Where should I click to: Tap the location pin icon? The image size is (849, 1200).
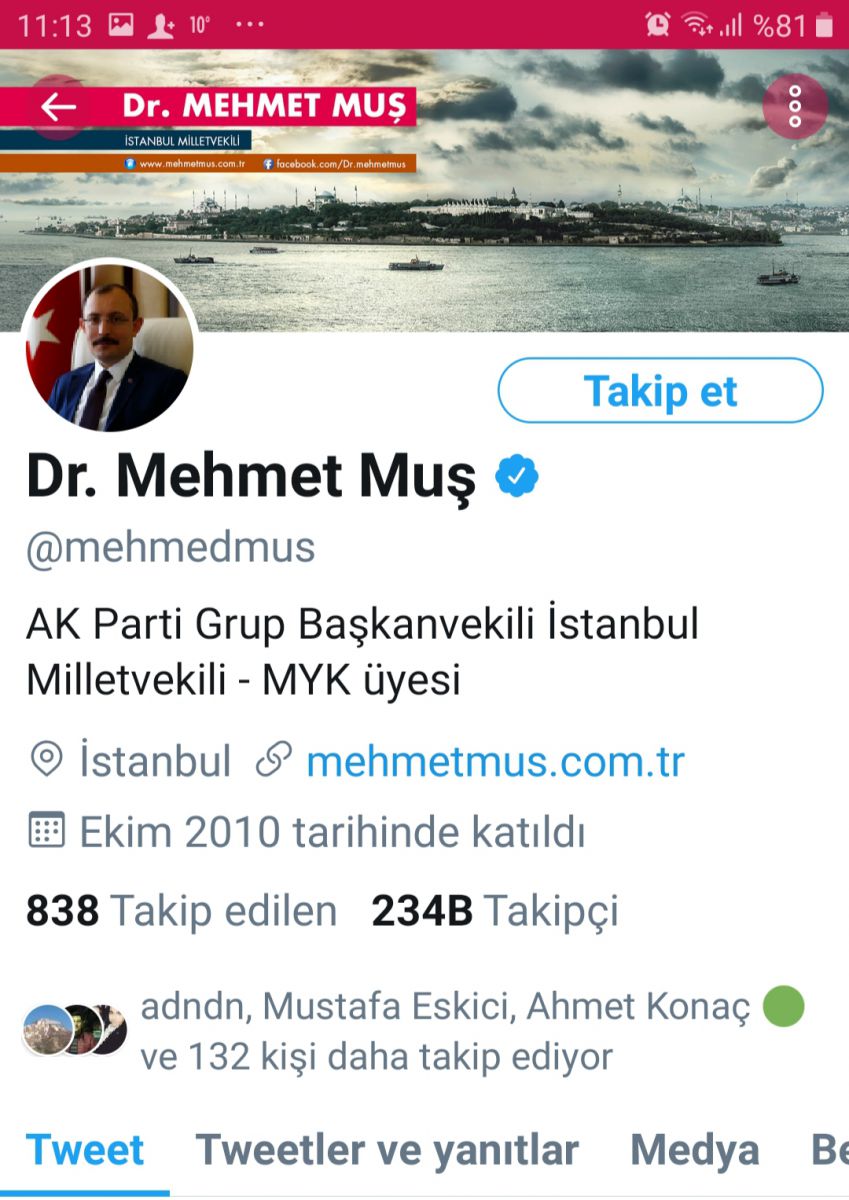pyautogui.click(x=46, y=761)
